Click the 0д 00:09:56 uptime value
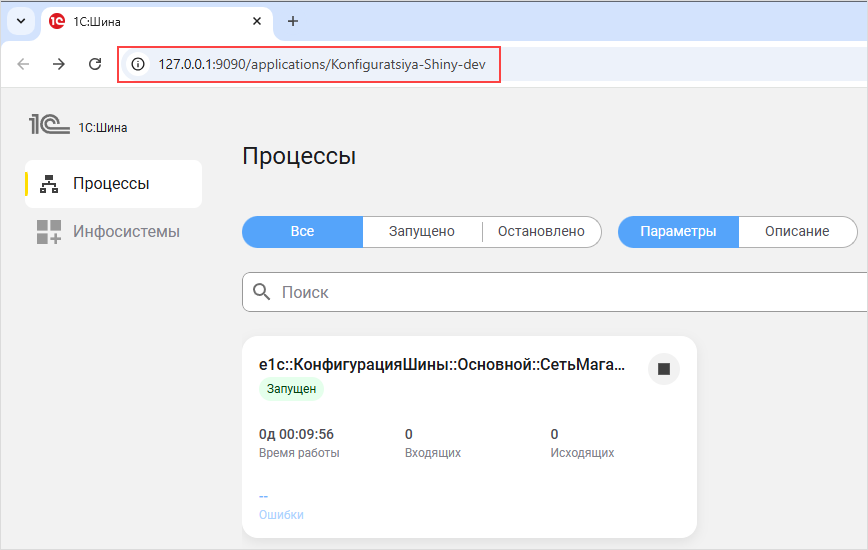This screenshot has height=550, width=868. 296,434
